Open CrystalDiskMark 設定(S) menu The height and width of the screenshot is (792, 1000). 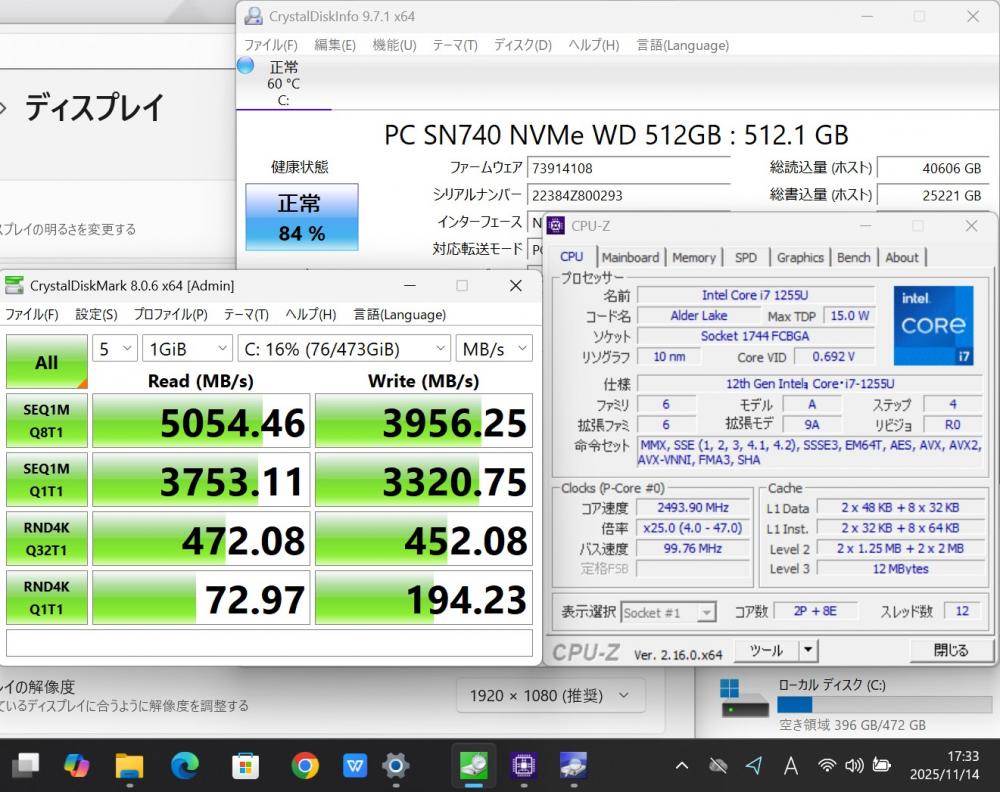(x=96, y=314)
